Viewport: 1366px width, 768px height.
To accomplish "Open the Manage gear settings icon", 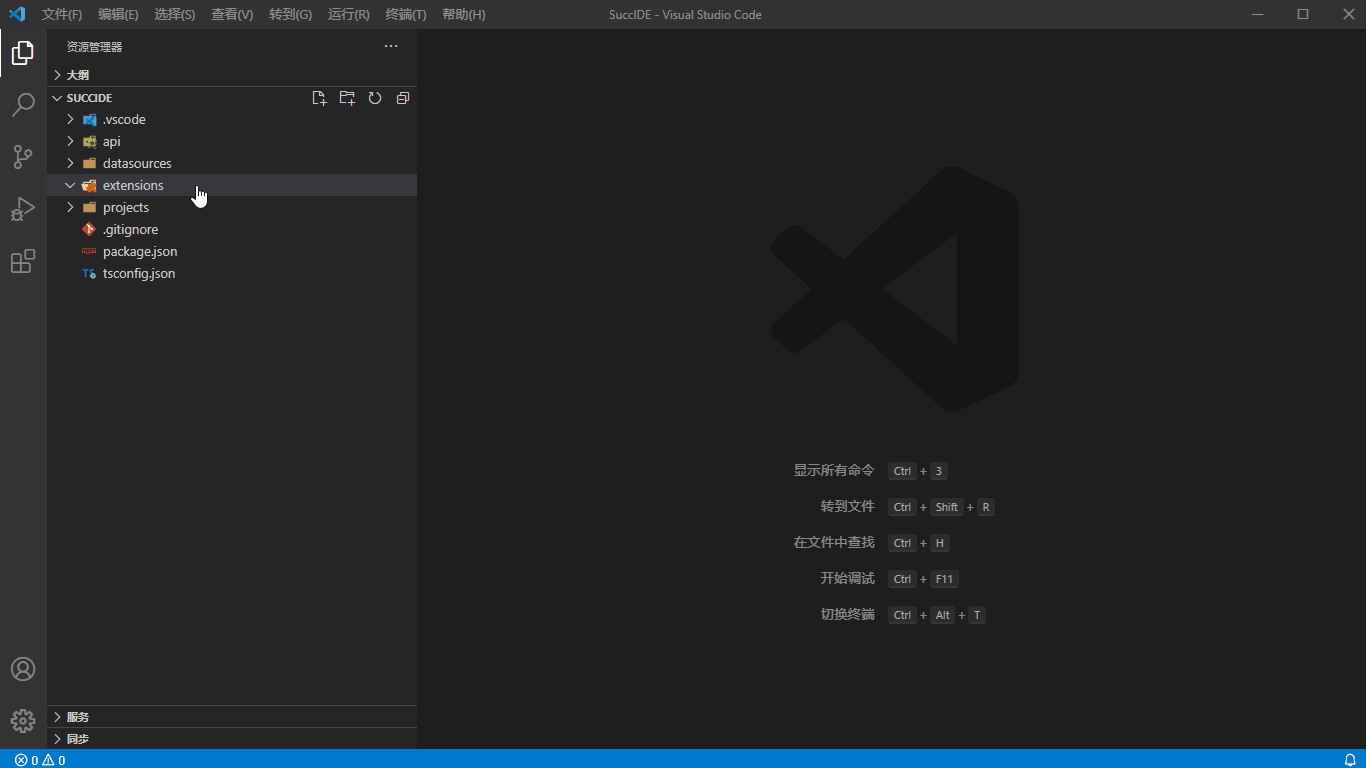I will tap(23, 720).
